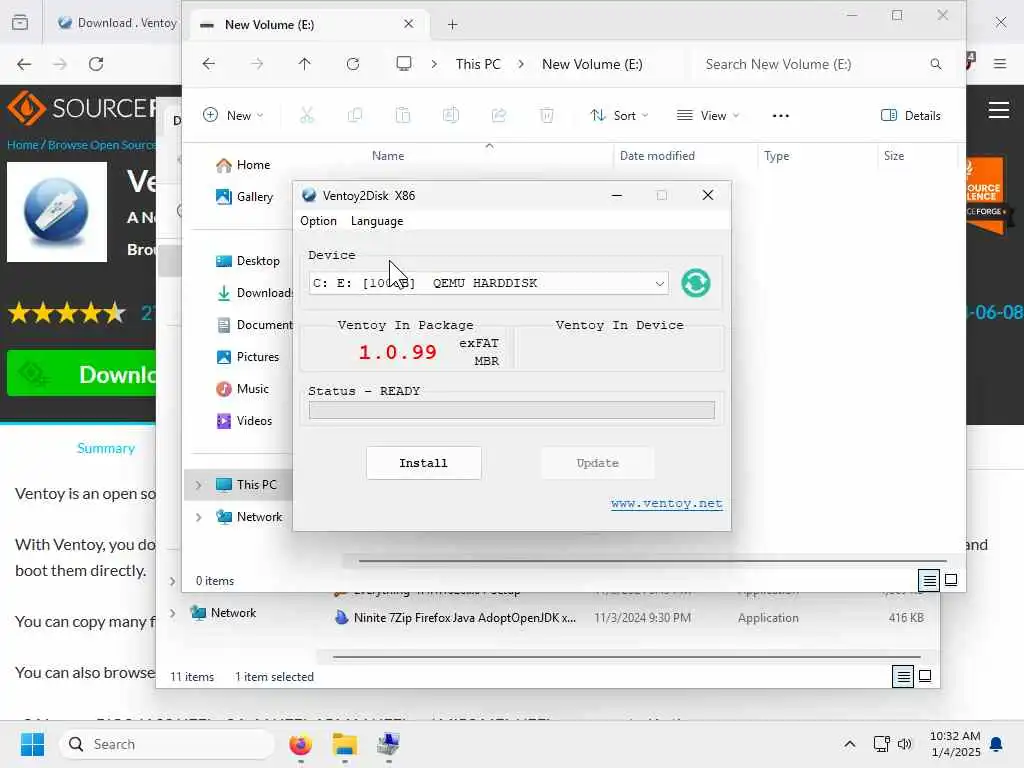This screenshot has height=768, width=1024.
Task: Select the Ninite 7Zip Firefox Java file row
Action: tap(627, 618)
